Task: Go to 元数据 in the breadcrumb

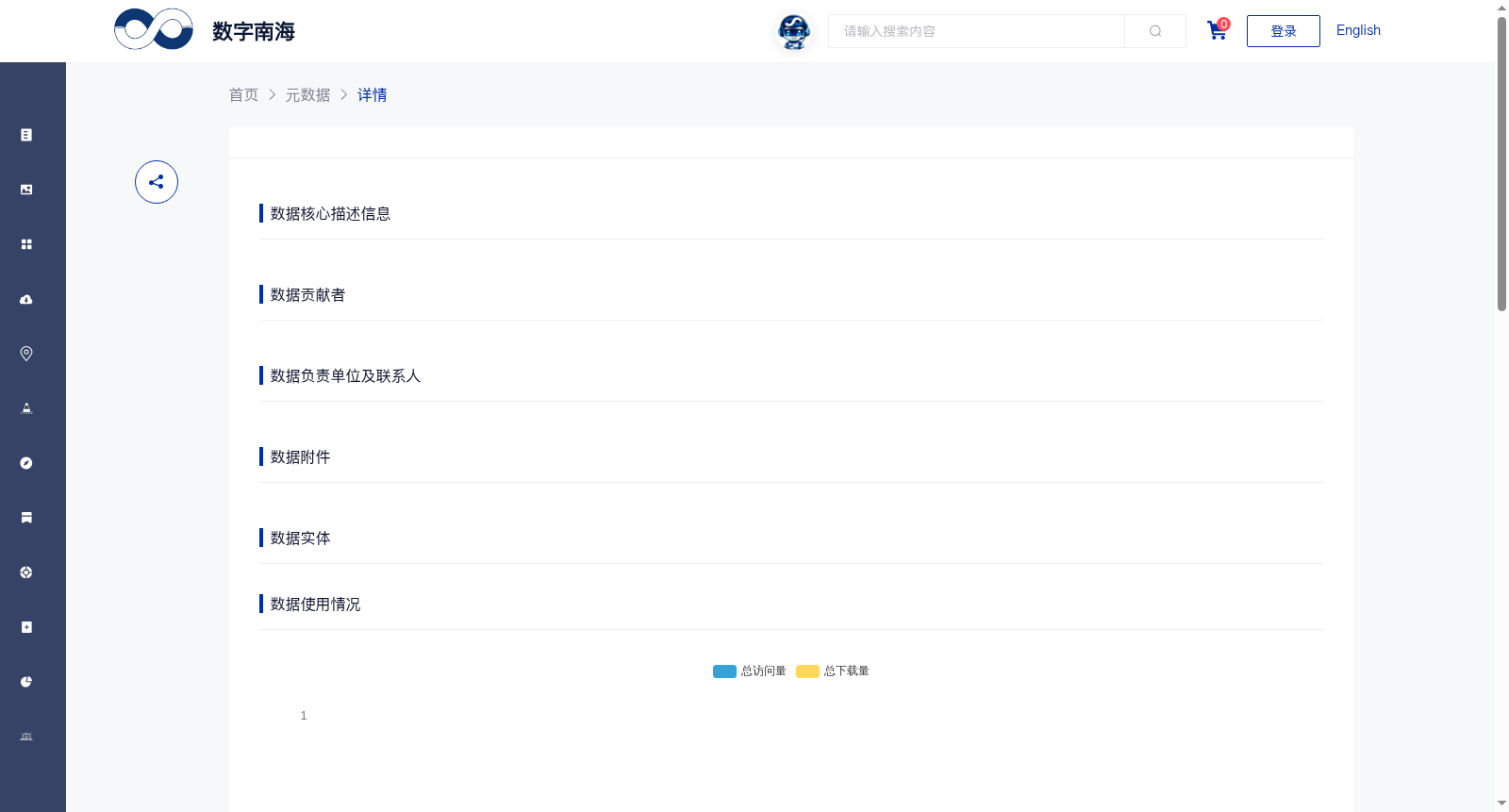Action: (308, 95)
